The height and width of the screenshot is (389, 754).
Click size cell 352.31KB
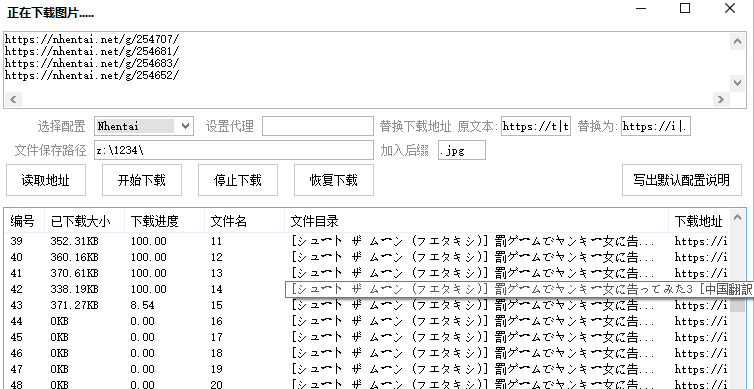coord(75,241)
